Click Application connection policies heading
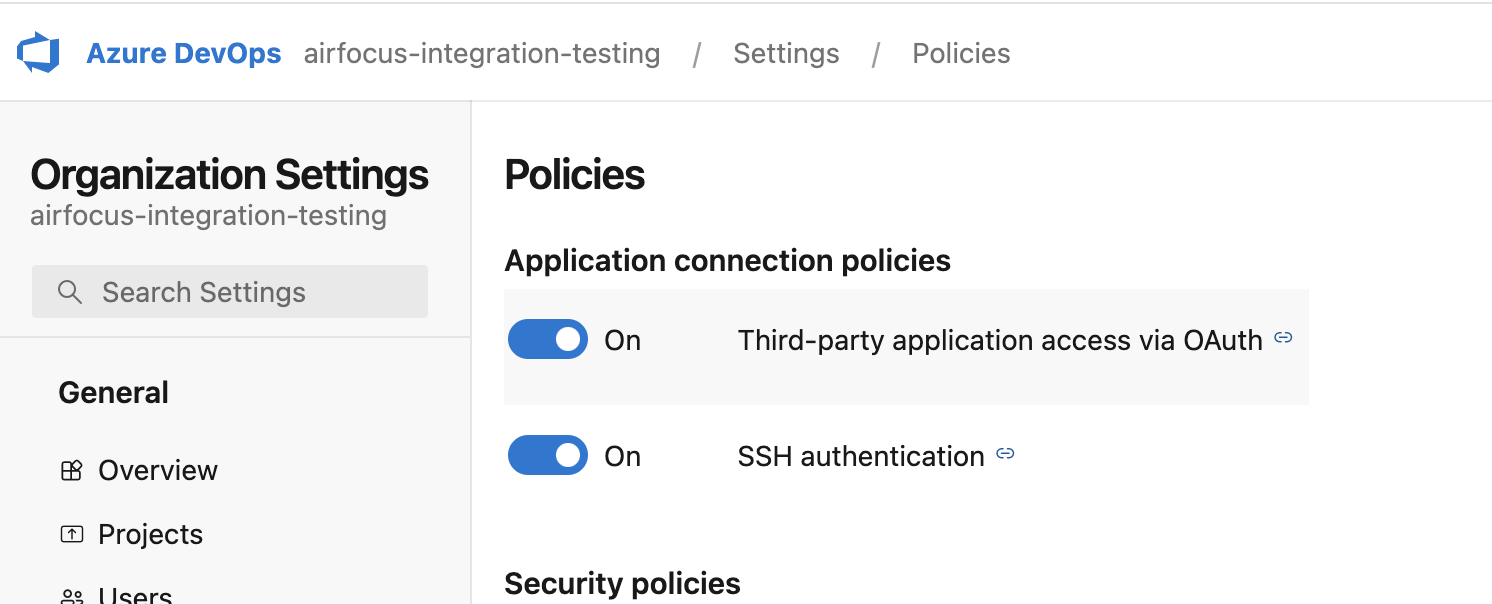This screenshot has width=1492, height=604. (x=727, y=261)
